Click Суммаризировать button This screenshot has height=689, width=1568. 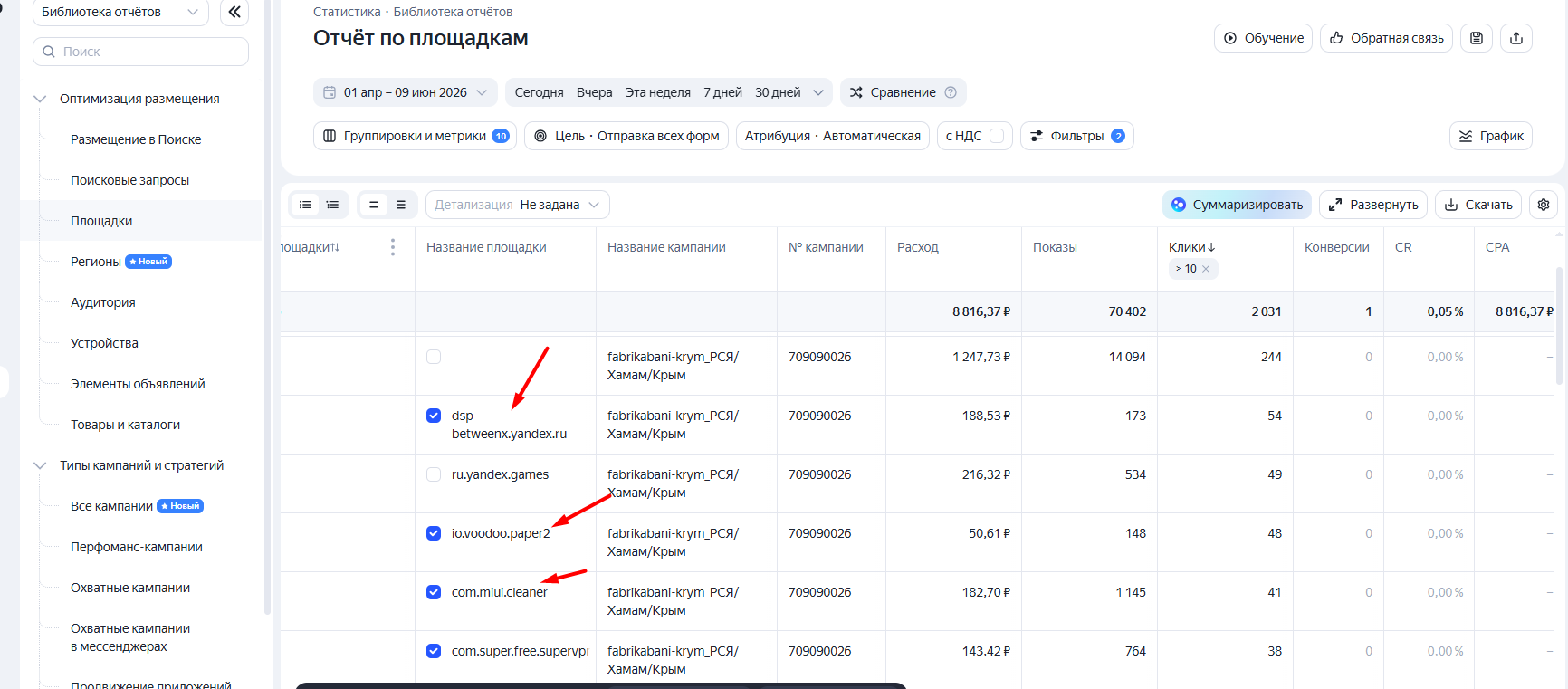[x=1237, y=205]
